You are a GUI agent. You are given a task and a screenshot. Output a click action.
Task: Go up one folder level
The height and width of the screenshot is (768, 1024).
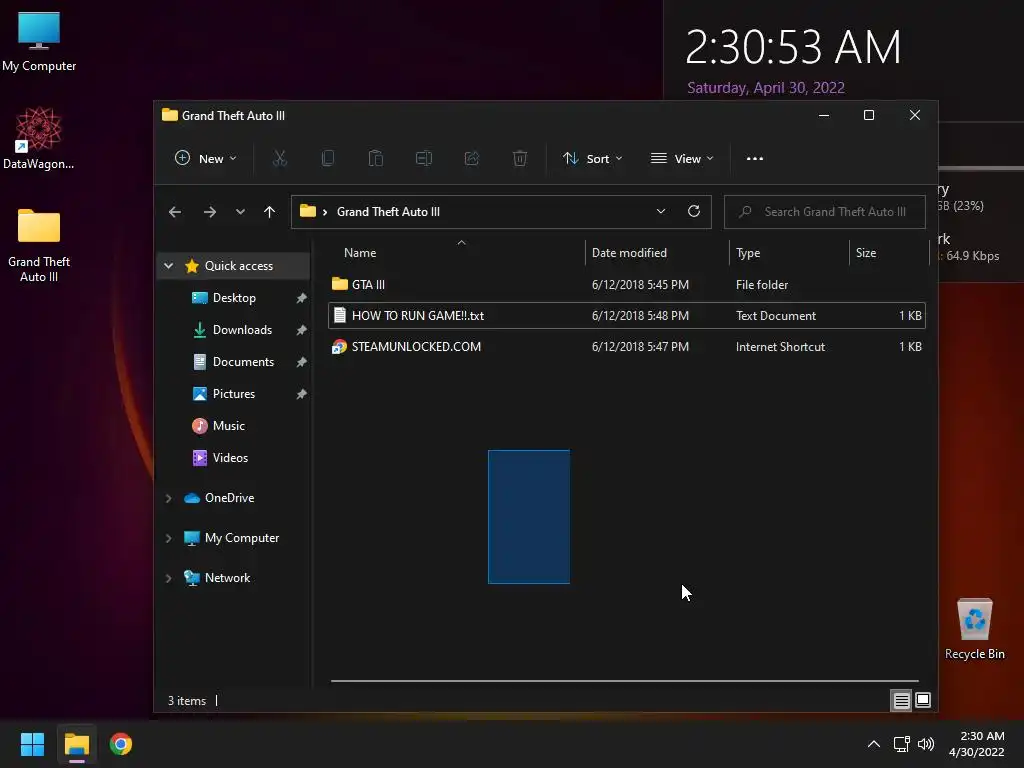[x=269, y=212]
